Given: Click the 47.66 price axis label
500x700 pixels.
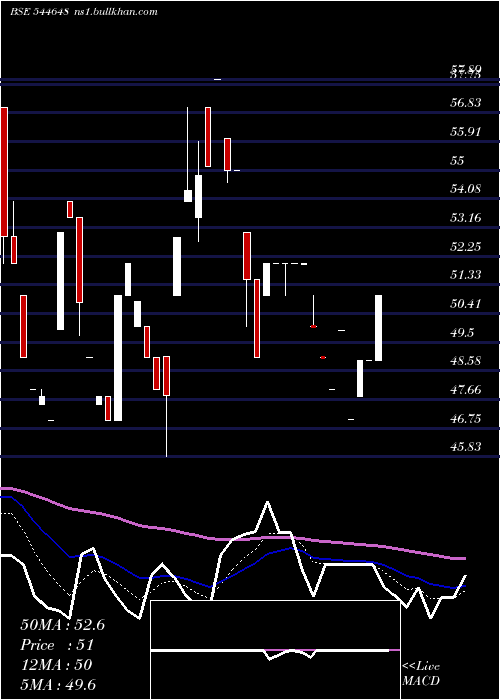Looking at the screenshot, I should tap(466, 390).
